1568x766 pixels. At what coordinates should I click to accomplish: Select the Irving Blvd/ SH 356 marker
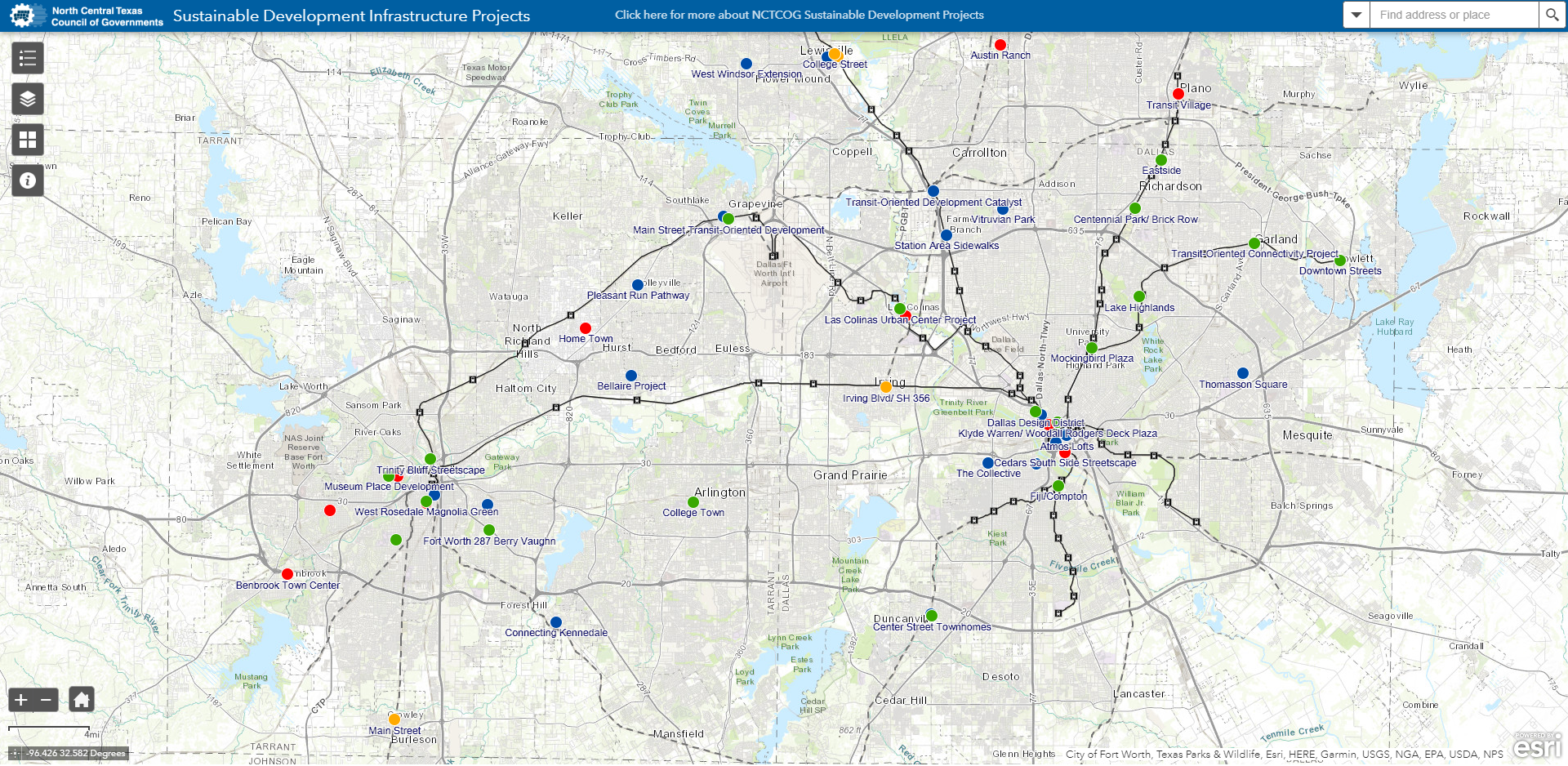tap(885, 385)
